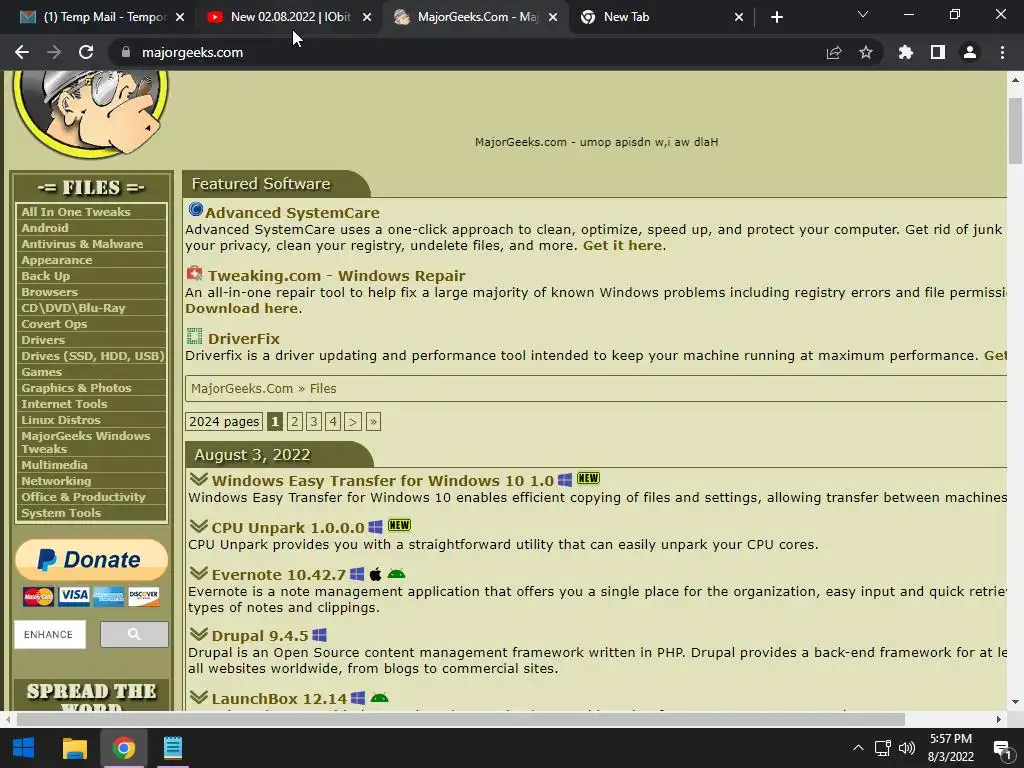The height and width of the screenshot is (768, 1024).
Task: Open All In One Tweaks category
Action: (76, 212)
